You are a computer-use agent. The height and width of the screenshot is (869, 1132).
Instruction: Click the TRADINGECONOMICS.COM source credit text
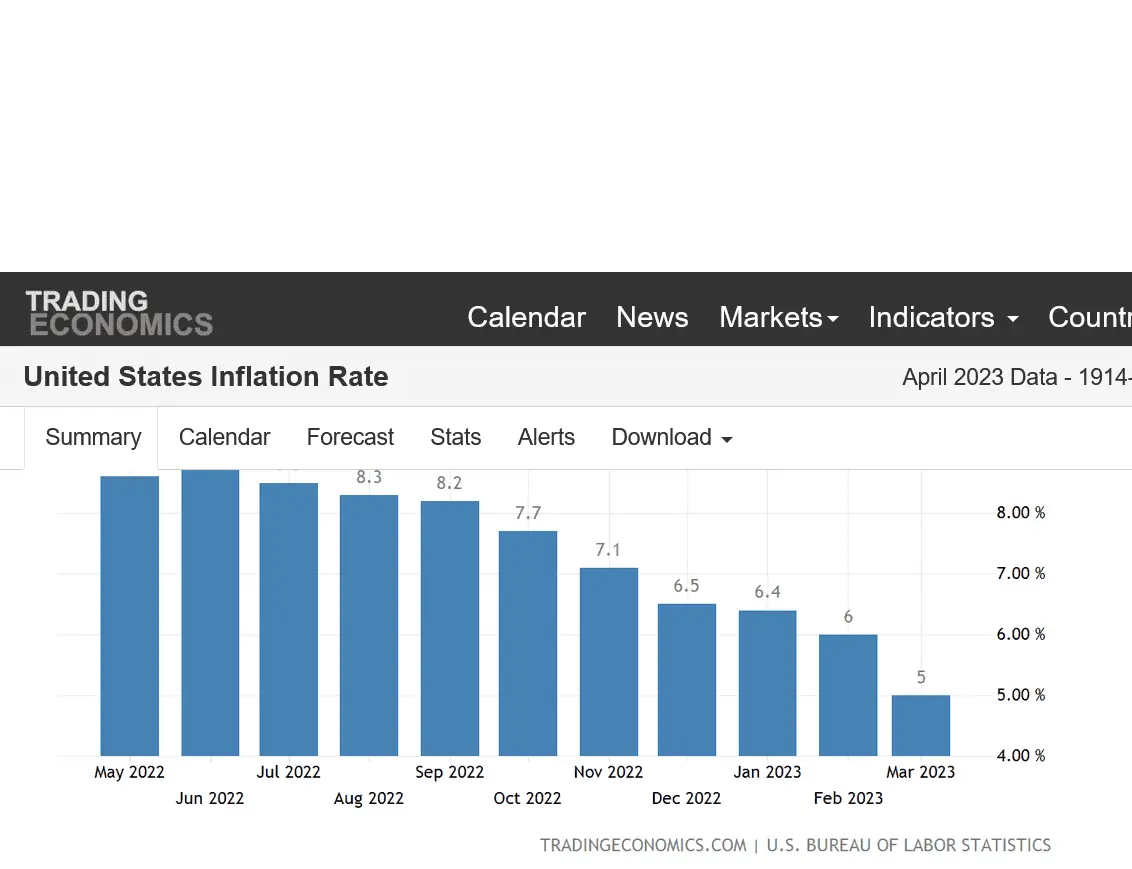coord(643,845)
